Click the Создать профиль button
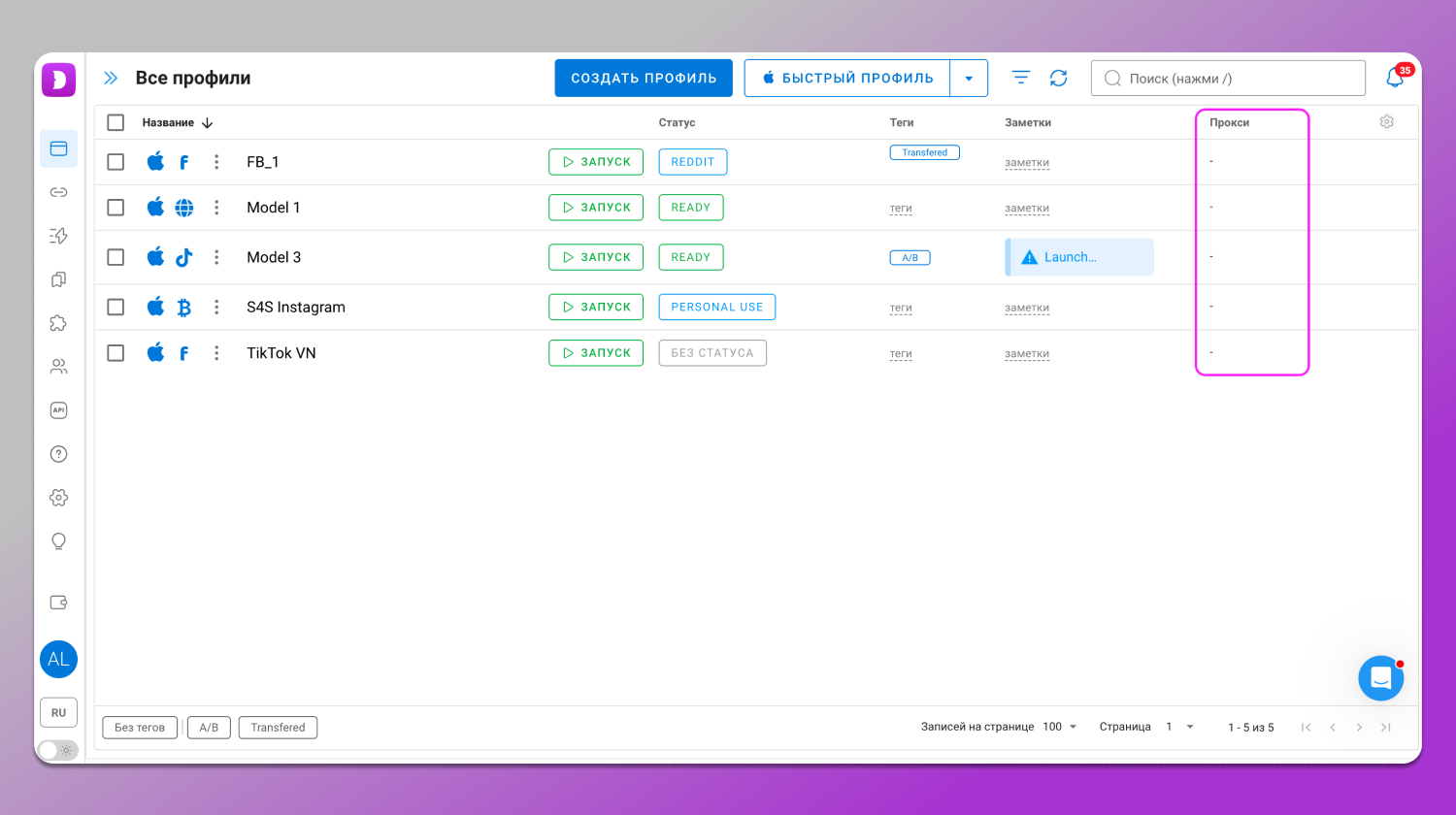This screenshot has height=815, width=1456. tap(644, 79)
